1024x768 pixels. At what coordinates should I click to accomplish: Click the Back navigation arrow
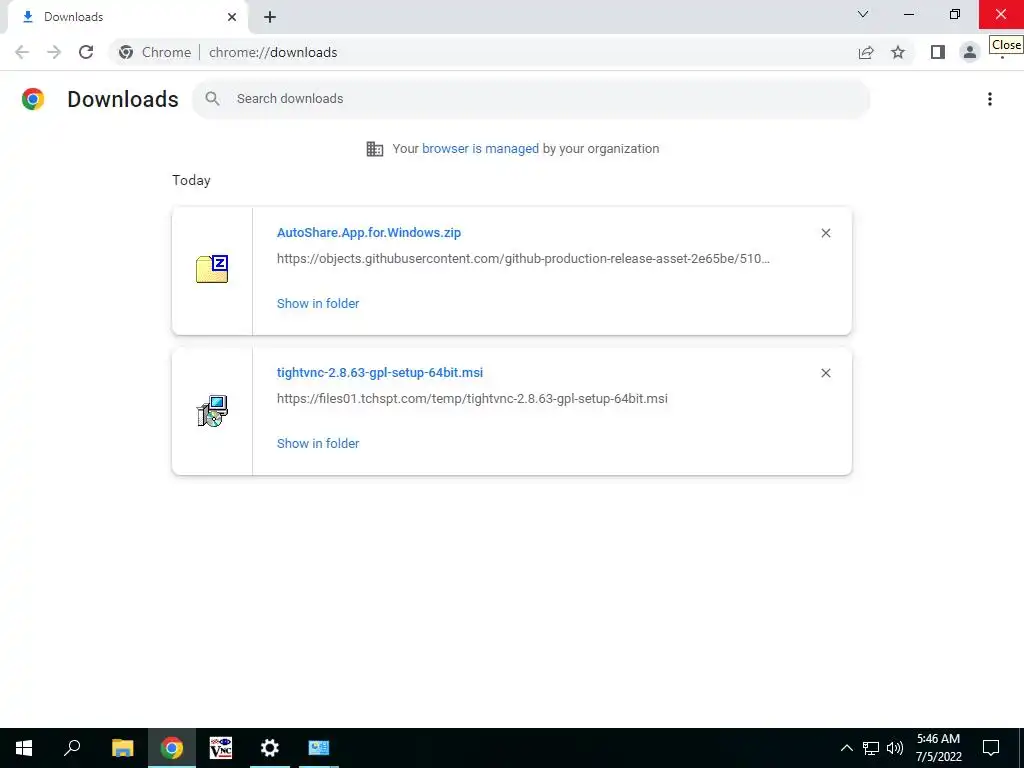tap(22, 52)
